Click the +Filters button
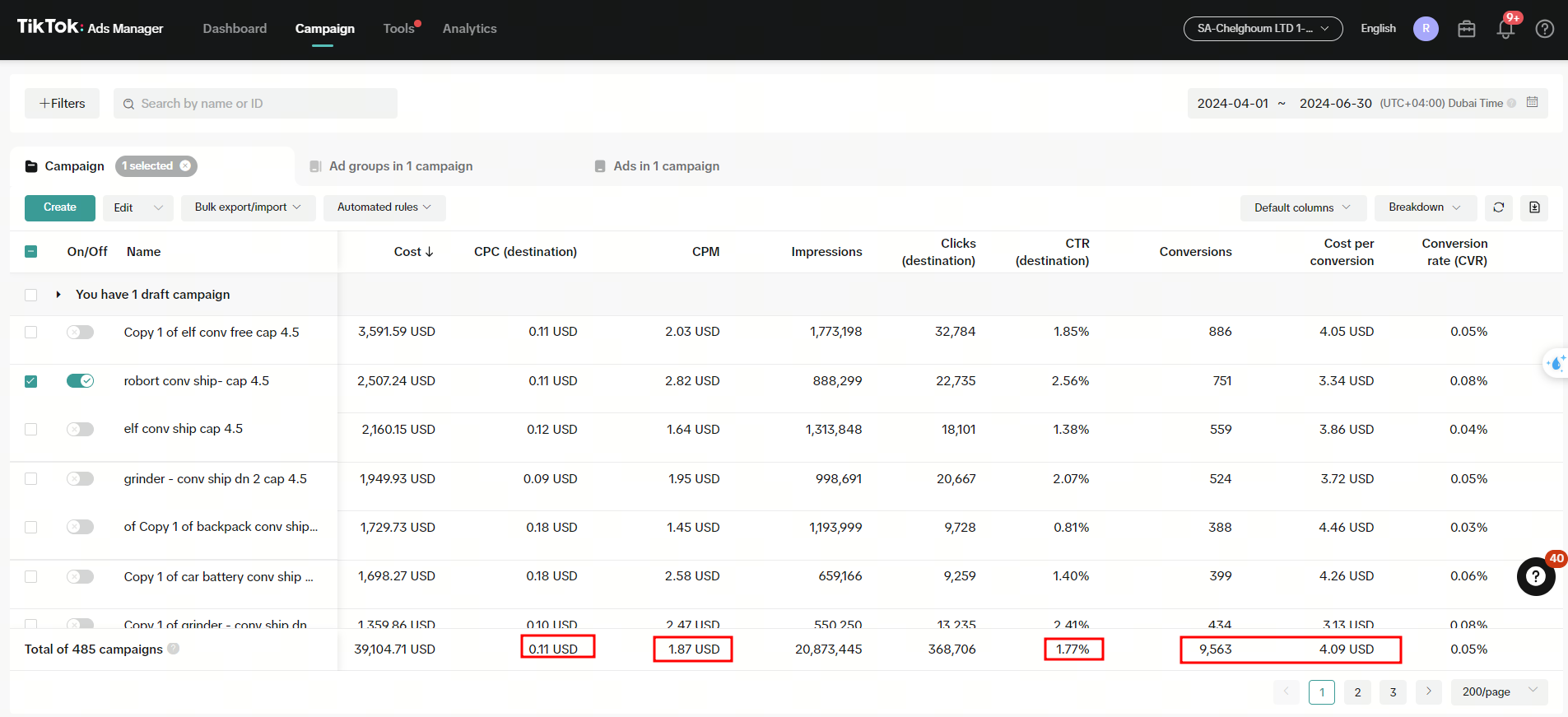Image resolution: width=1568 pixels, height=717 pixels. (62, 104)
